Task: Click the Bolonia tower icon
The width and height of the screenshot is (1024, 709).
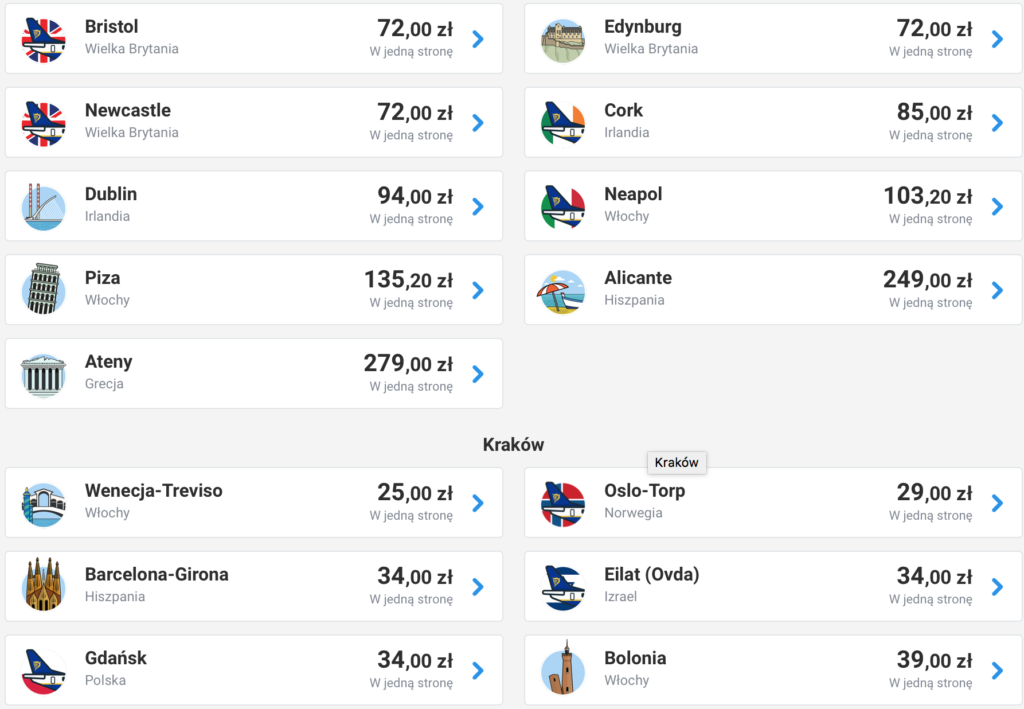Action: tap(563, 670)
